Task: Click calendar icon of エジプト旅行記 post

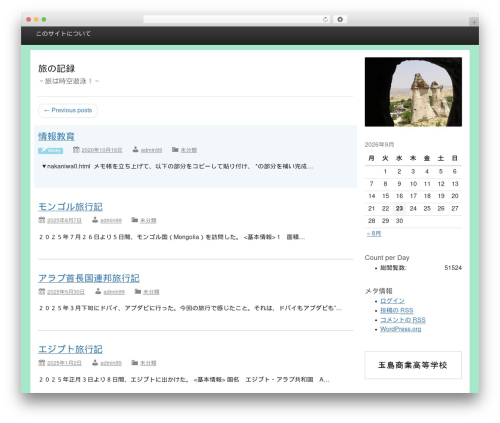Action: 42,362
